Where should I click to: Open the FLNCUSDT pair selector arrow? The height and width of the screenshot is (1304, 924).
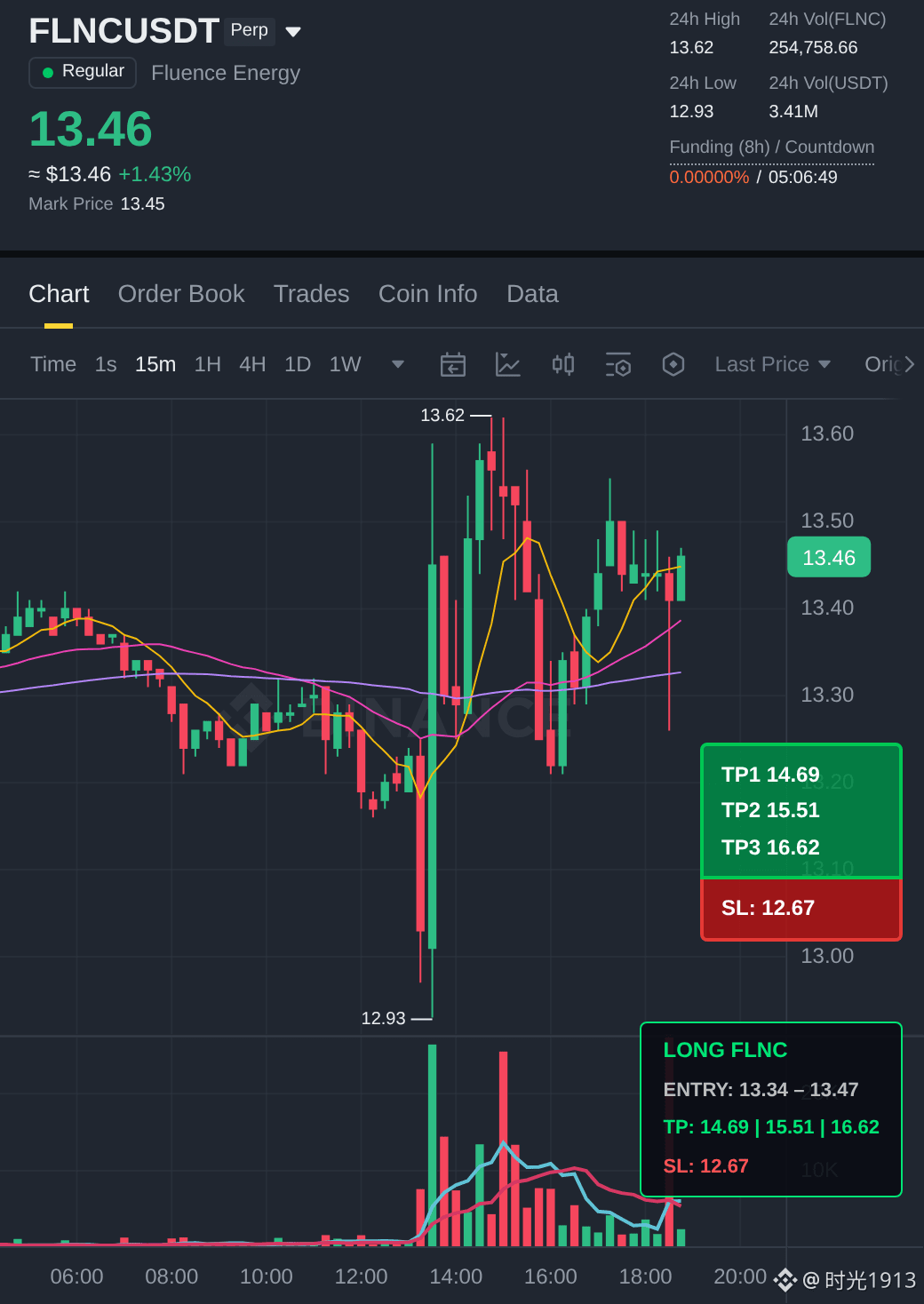(293, 32)
